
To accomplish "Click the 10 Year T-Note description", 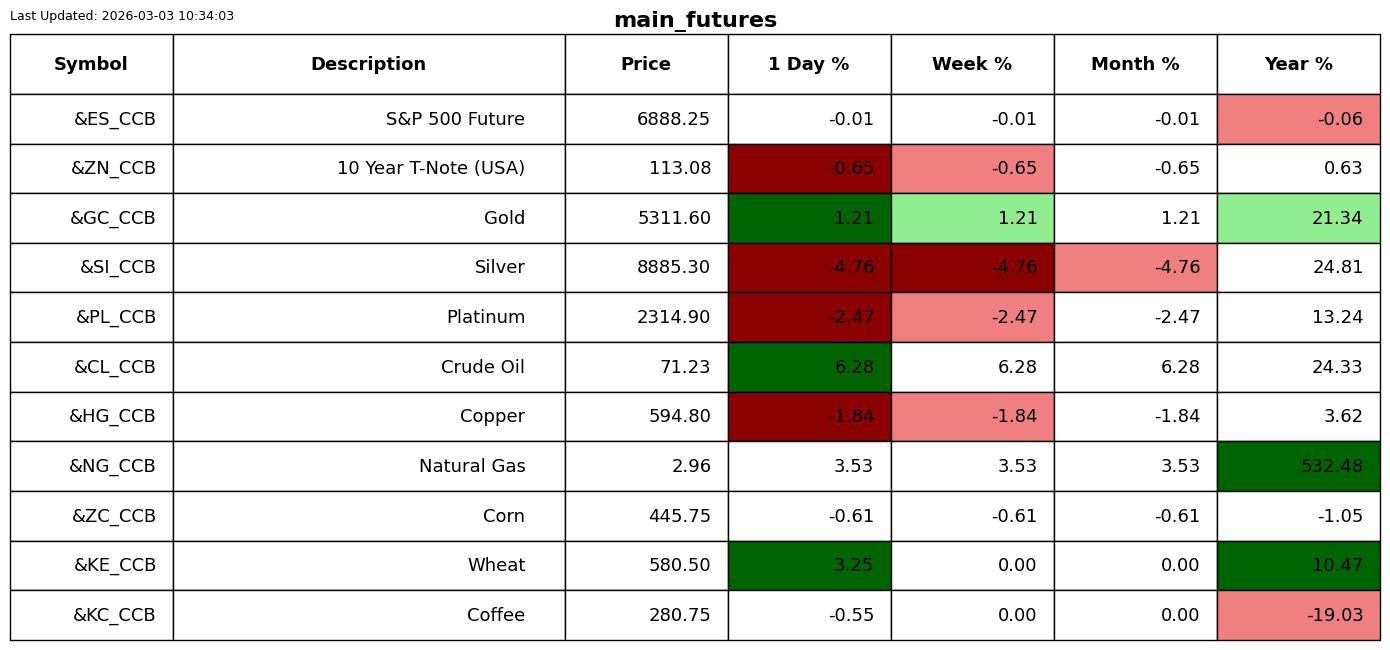I will tap(430, 169).
